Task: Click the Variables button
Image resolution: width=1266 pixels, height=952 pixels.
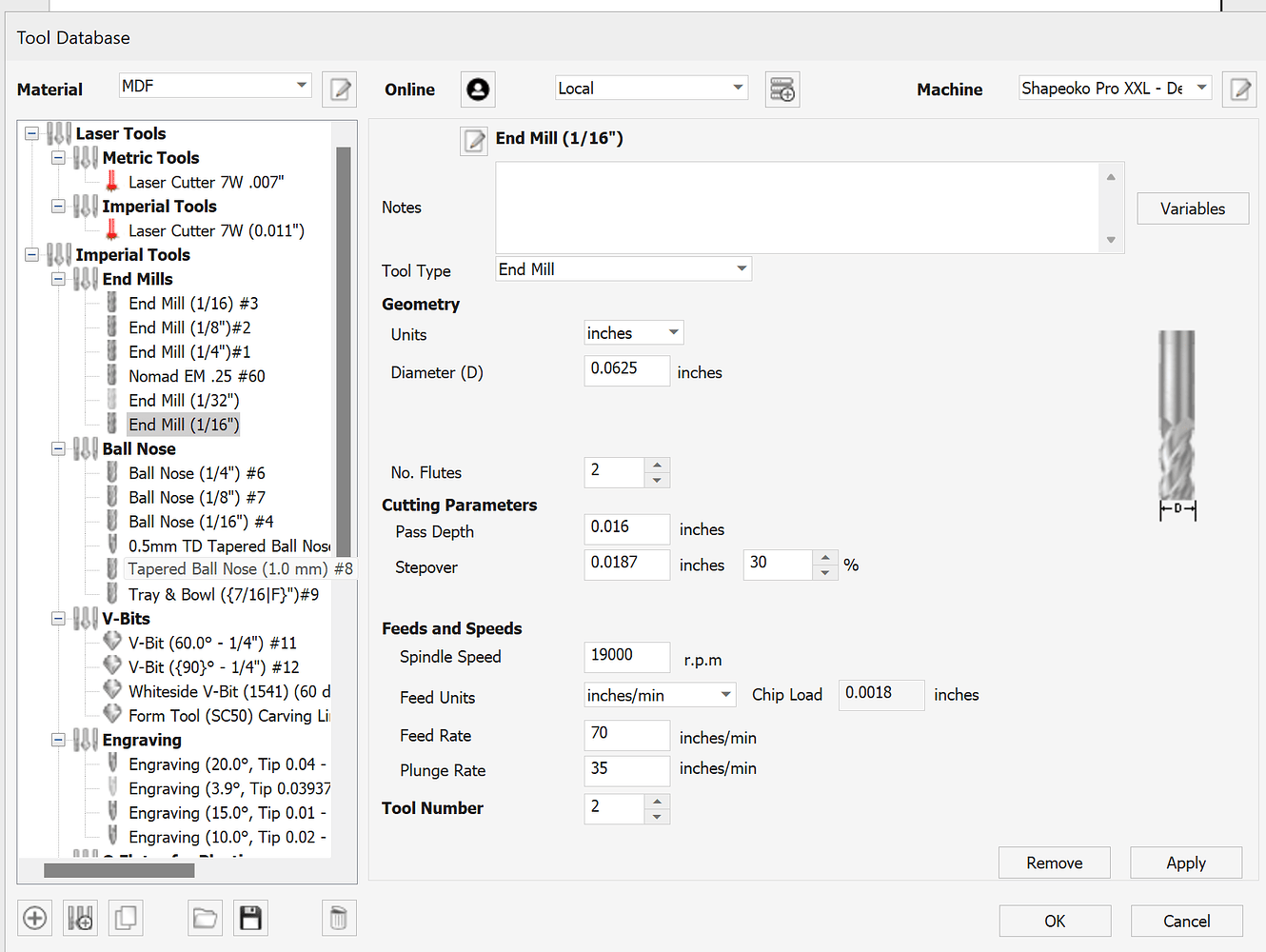Action: coord(1193,208)
